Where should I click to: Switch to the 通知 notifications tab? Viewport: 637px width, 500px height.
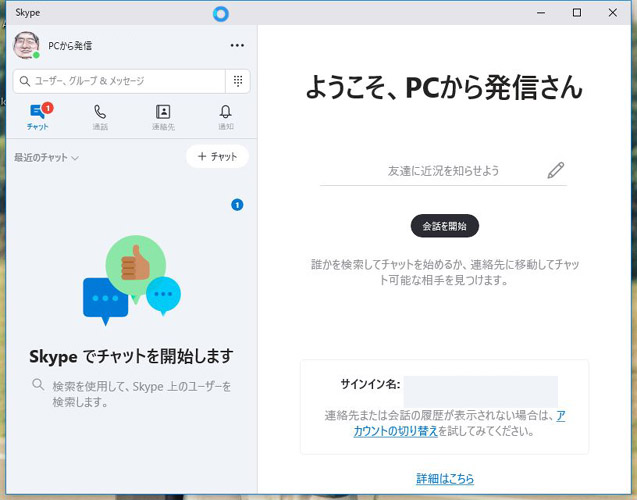pyautogui.click(x=226, y=117)
